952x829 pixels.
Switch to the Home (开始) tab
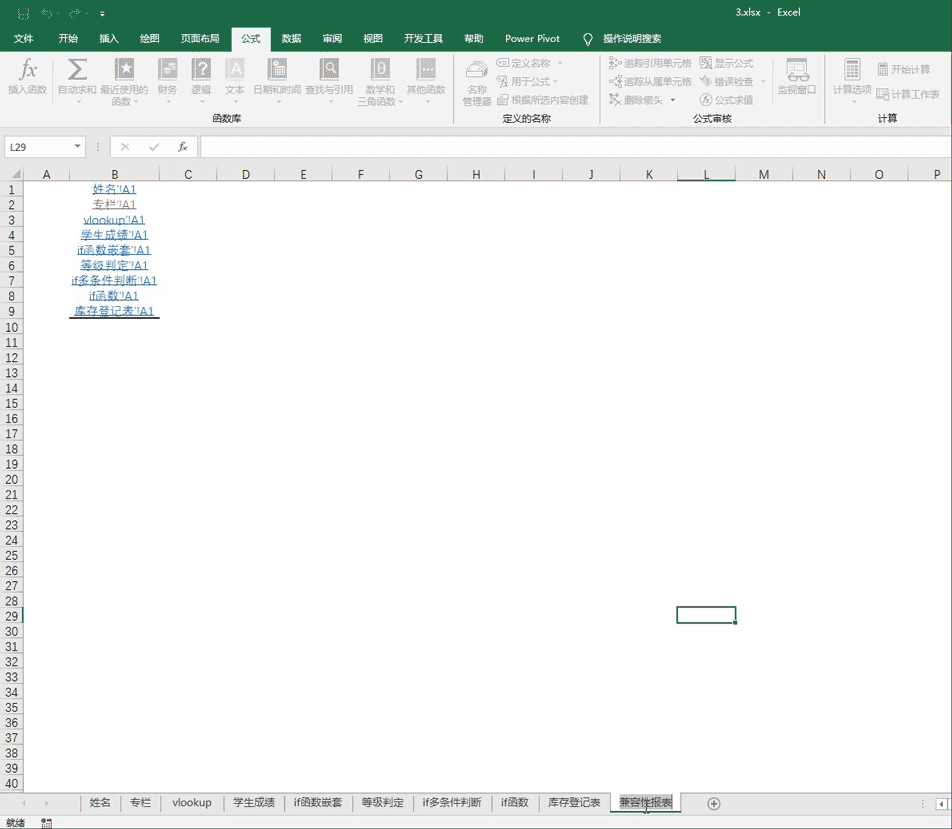(68, 38)
